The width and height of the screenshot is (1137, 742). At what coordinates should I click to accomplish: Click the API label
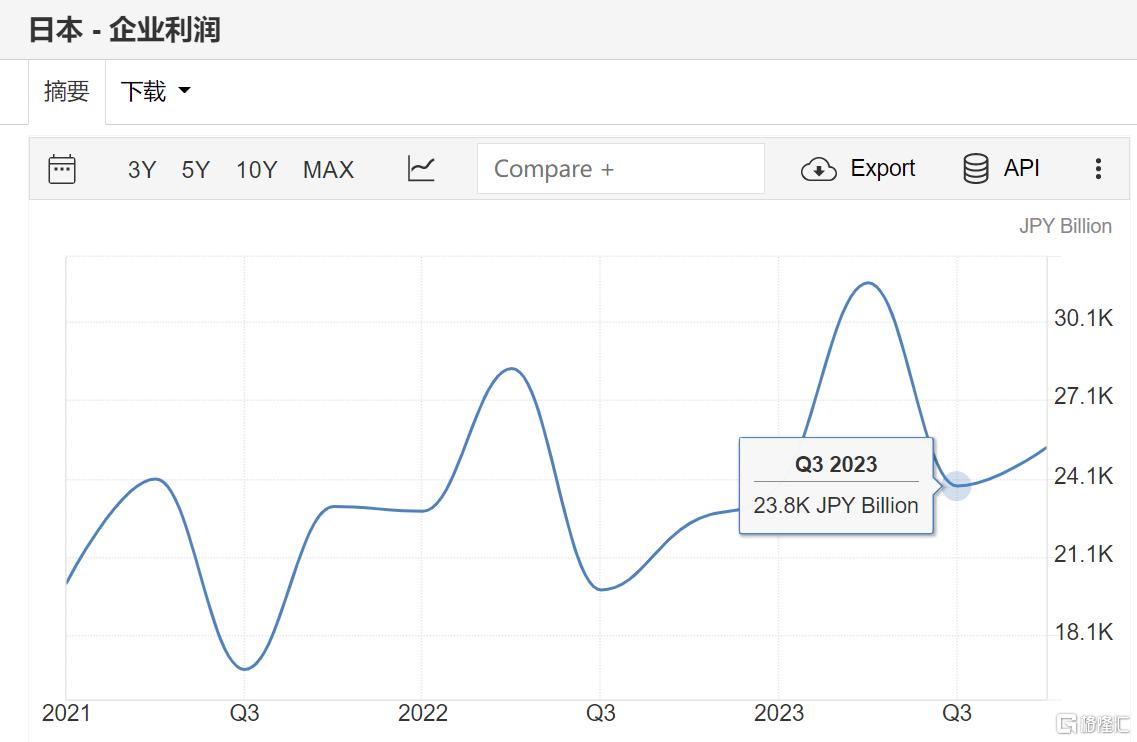tap(1022, 168)
